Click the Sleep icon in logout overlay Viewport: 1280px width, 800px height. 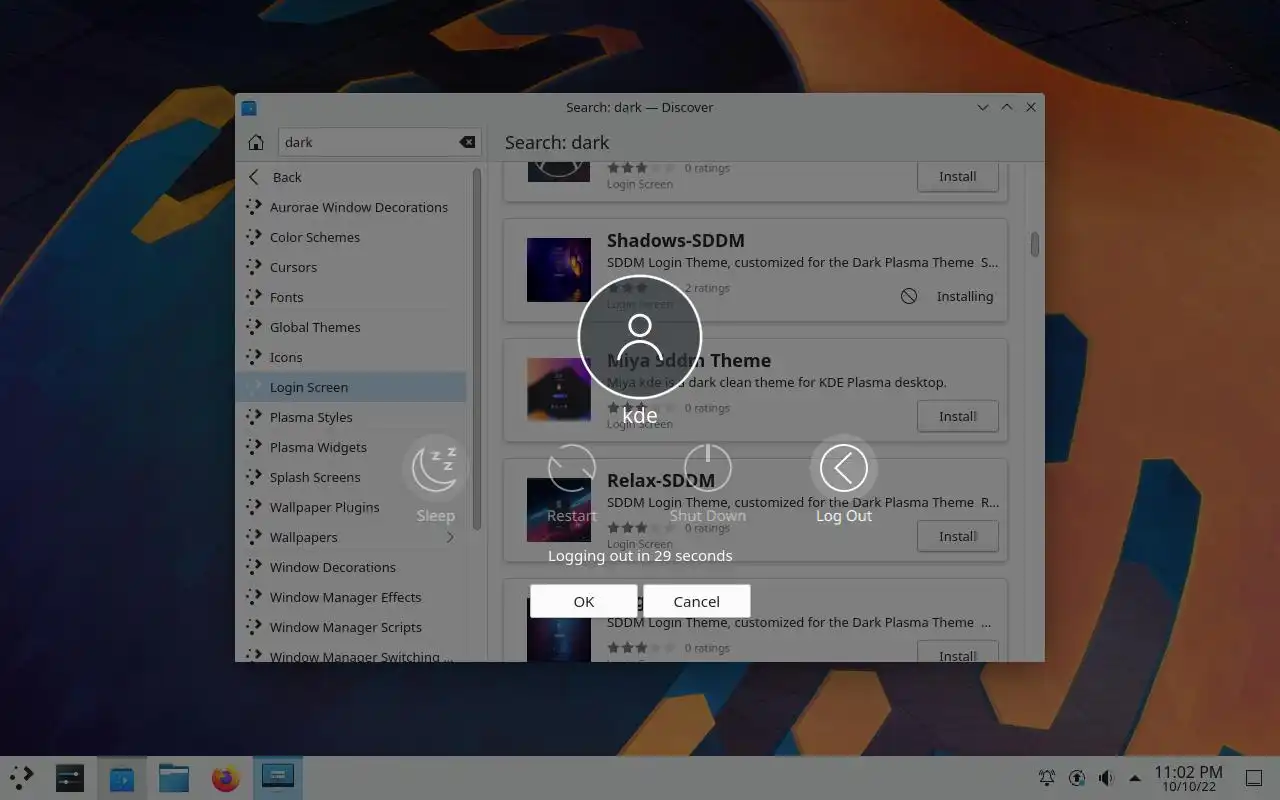coord(436,468)
